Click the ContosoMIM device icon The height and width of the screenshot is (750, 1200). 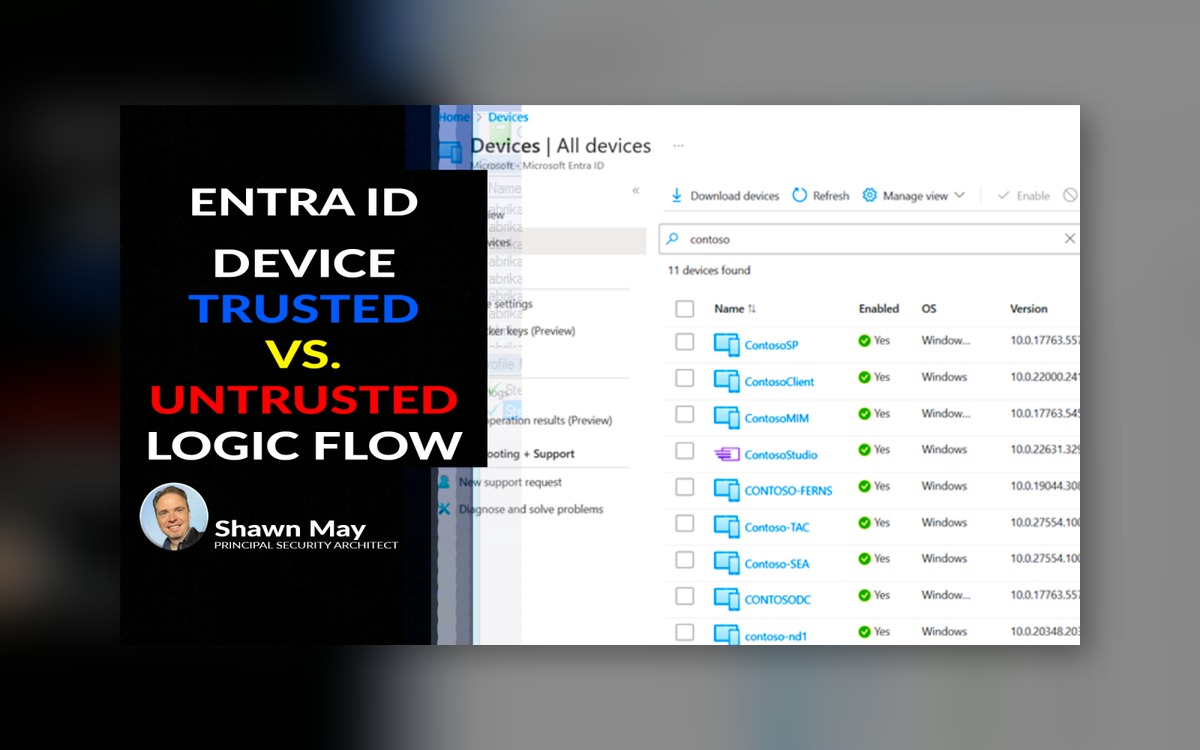click(727, 417)
